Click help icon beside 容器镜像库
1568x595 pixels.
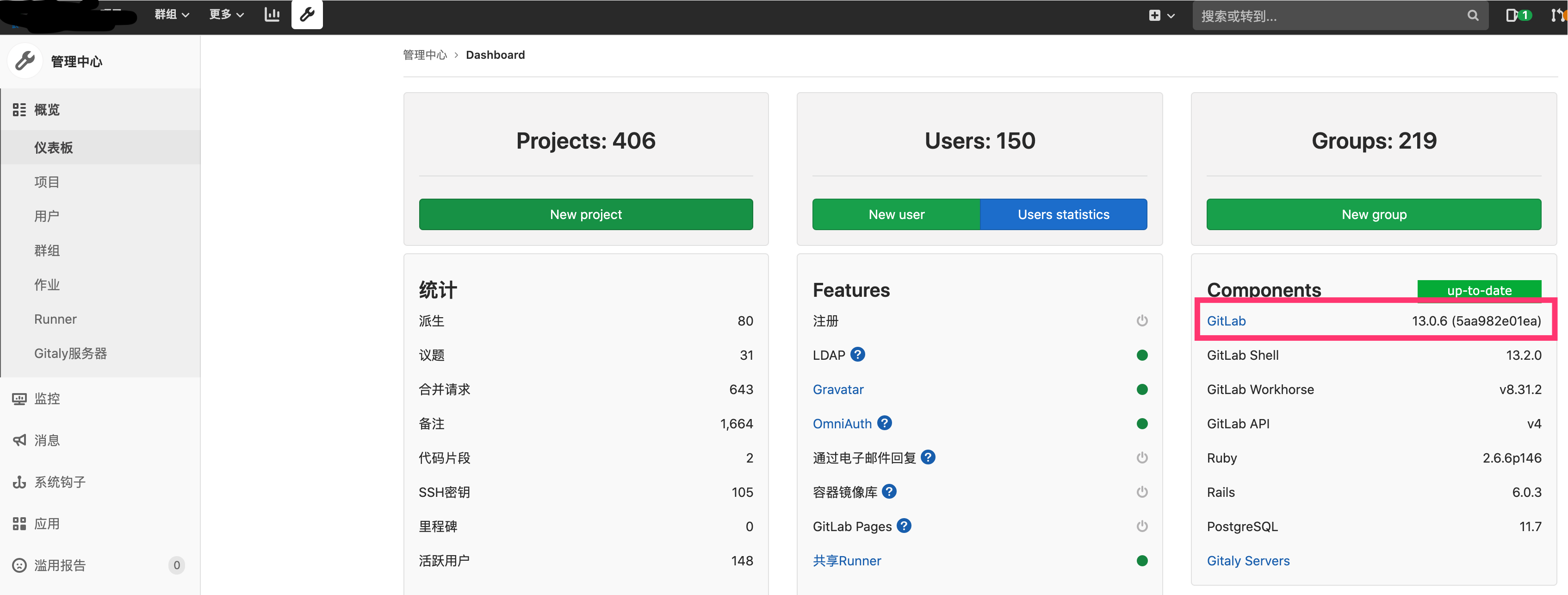(889, 491)
